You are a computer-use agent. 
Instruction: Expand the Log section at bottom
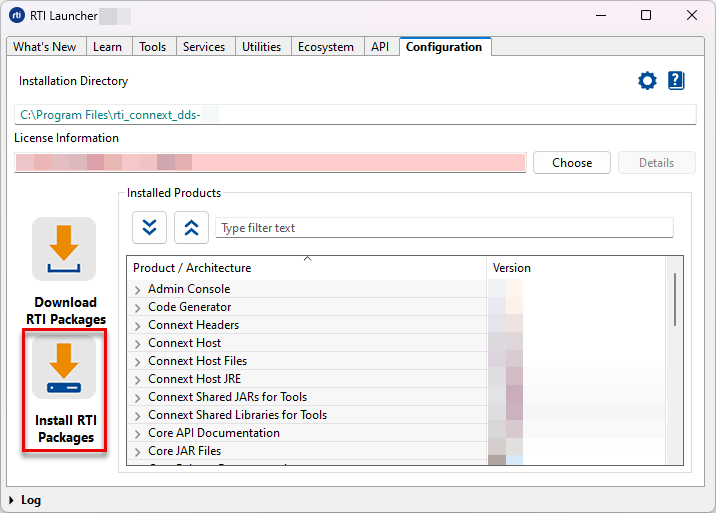pyautogui.click(x=11, y=500)
